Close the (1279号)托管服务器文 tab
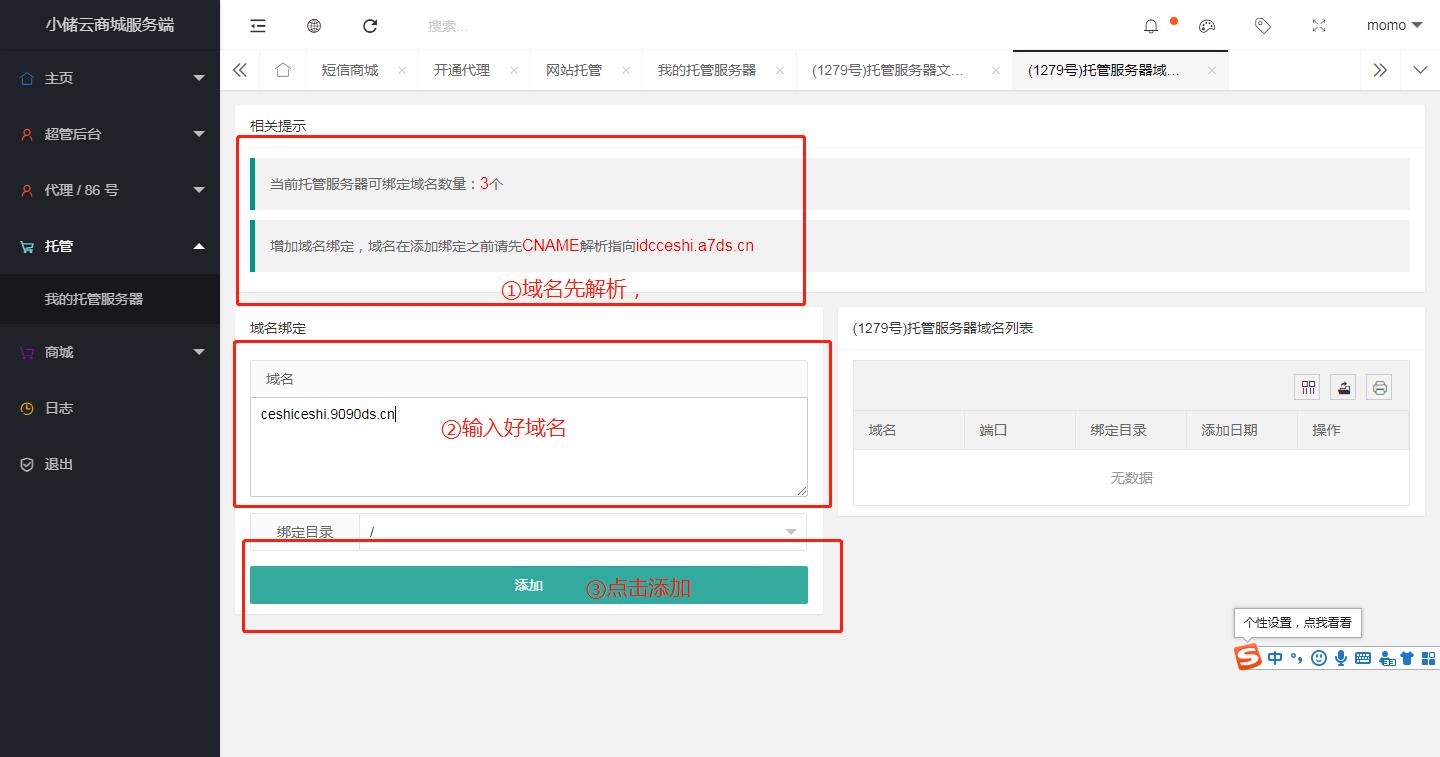 click(x=996, y=70)
